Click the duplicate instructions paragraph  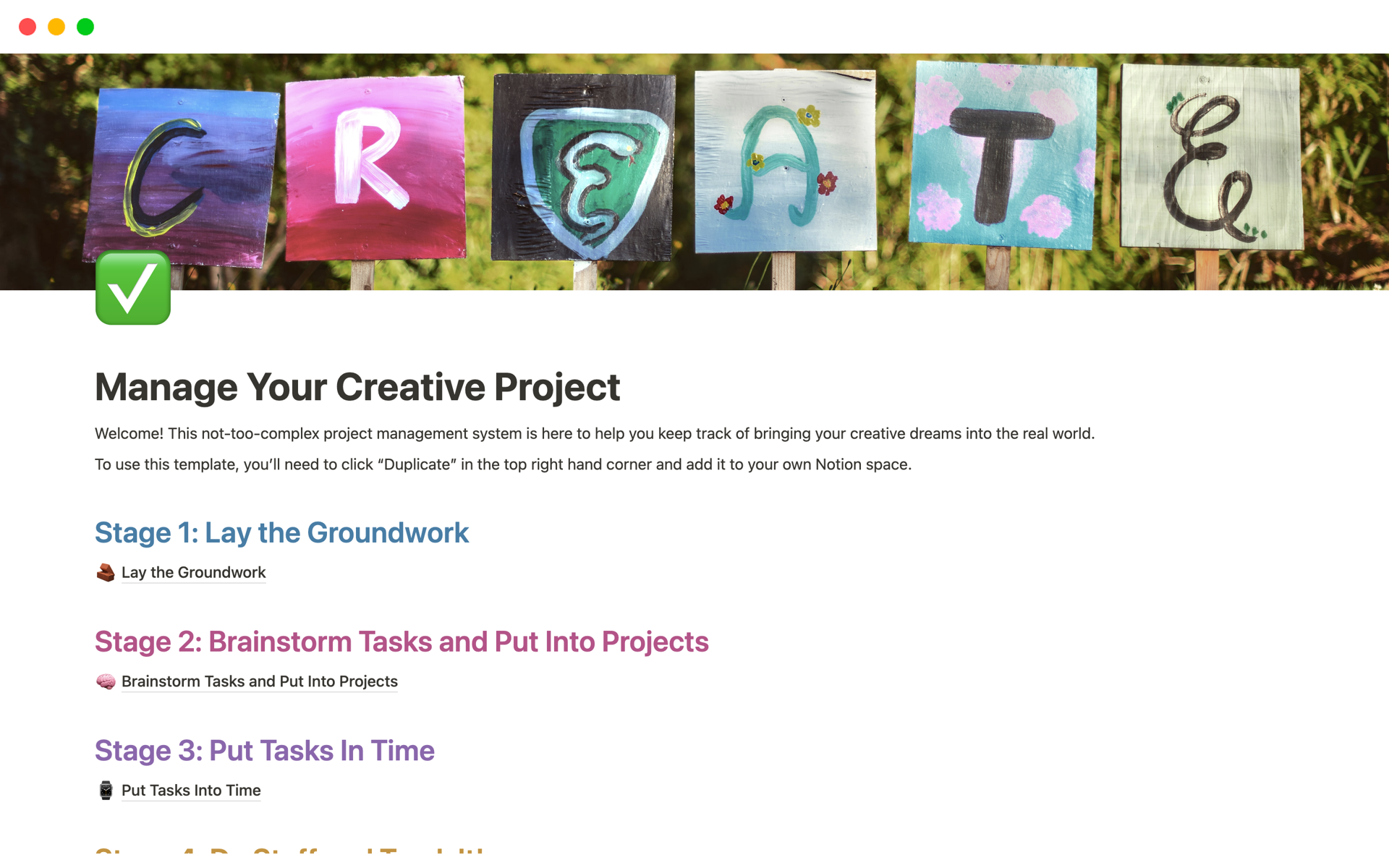pos(503,464)
